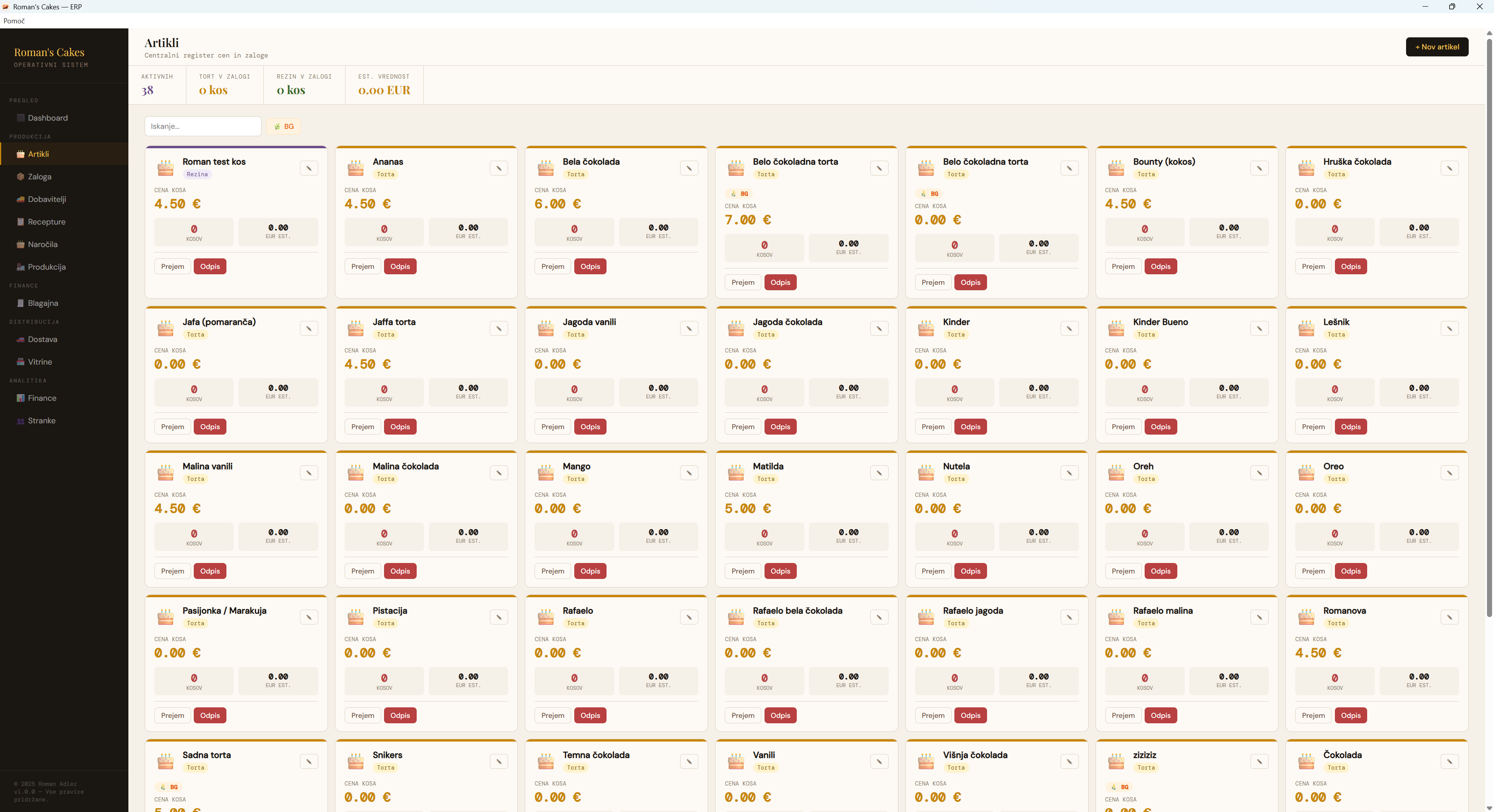Click the 4.50 € price on Malina vanili
1494x812 pixels.
pos(177,509)
